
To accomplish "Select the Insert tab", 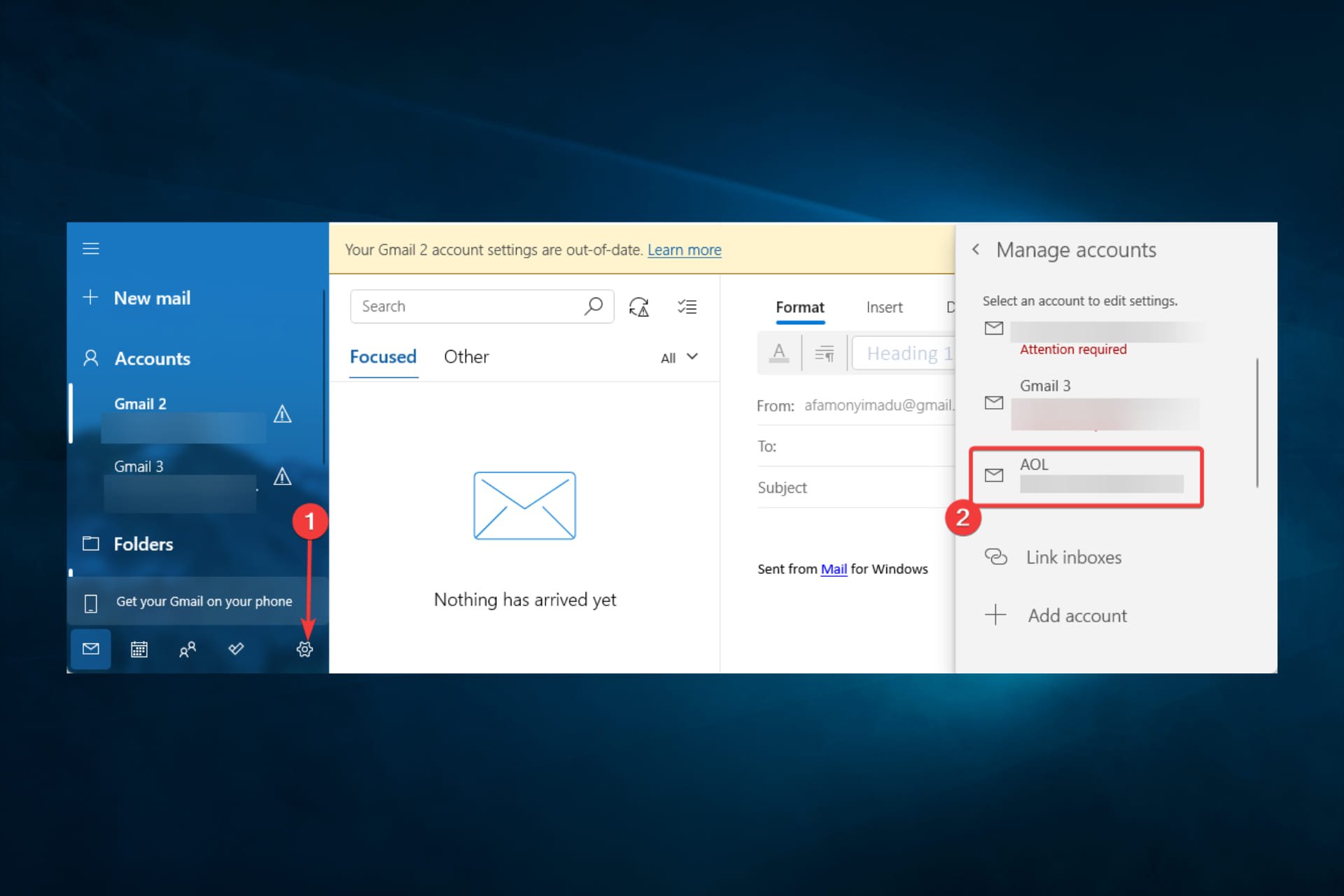I will click(884, 307).
